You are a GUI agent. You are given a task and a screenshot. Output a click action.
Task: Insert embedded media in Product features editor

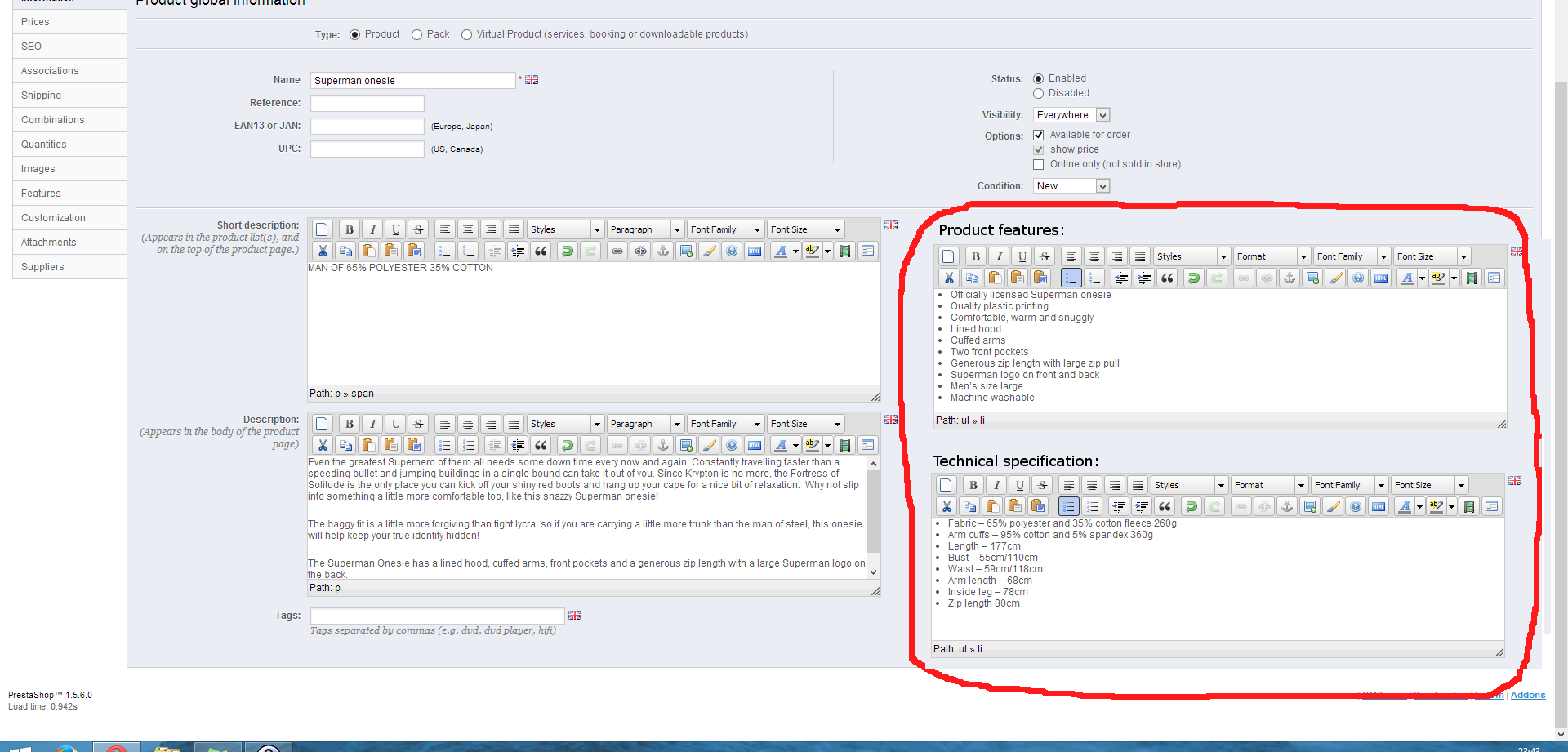click(1472, 278)
